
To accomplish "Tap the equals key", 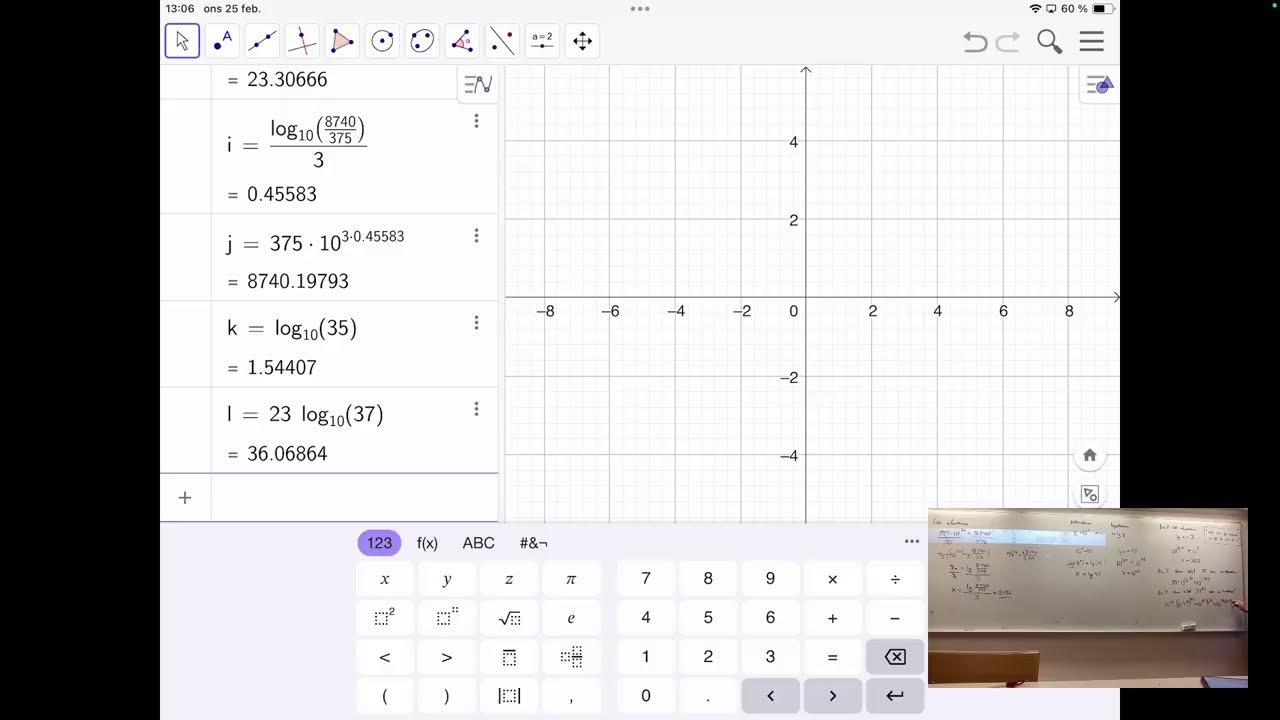I will 832,657.
